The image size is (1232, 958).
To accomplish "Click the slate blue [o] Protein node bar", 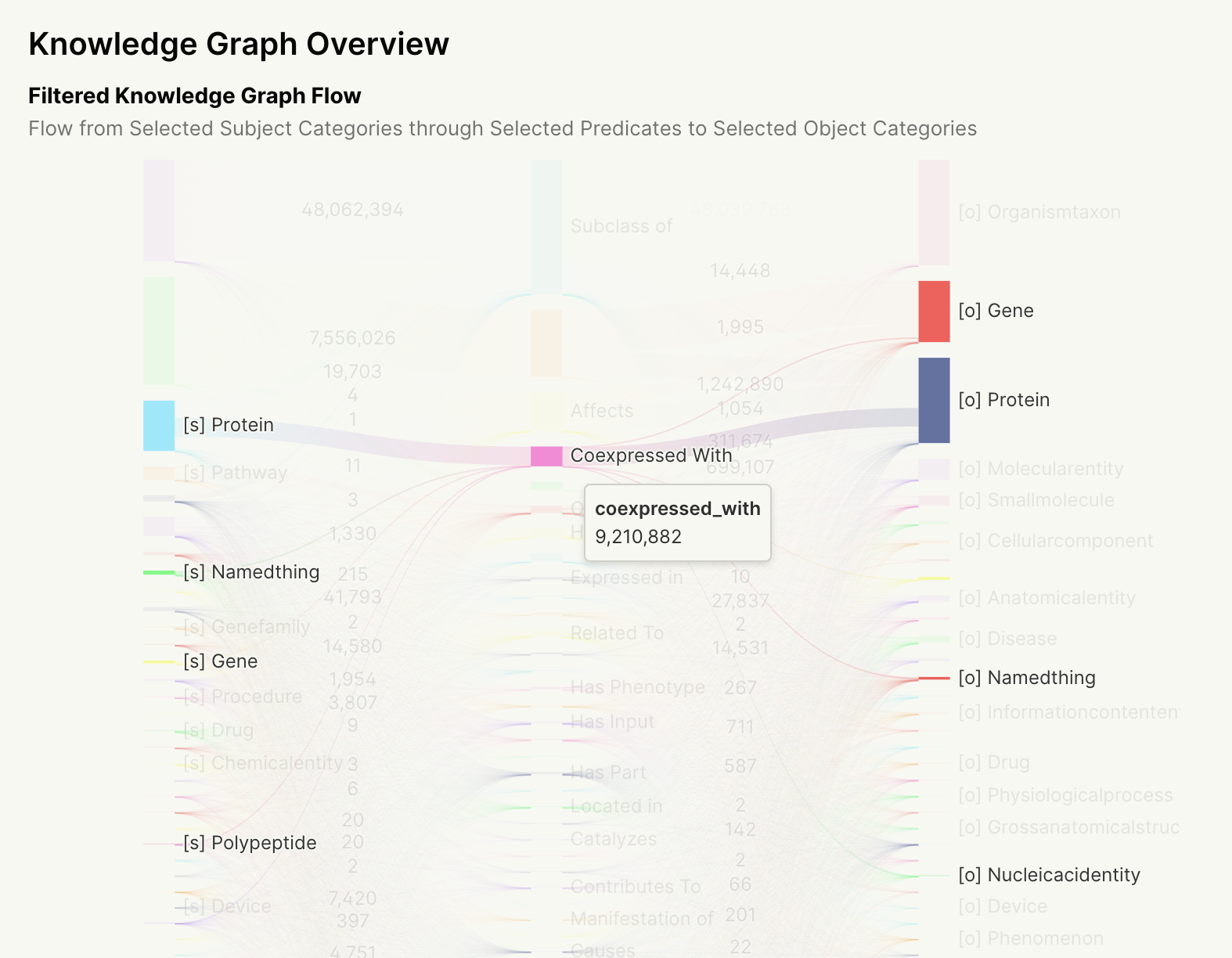I will [934, 400].
